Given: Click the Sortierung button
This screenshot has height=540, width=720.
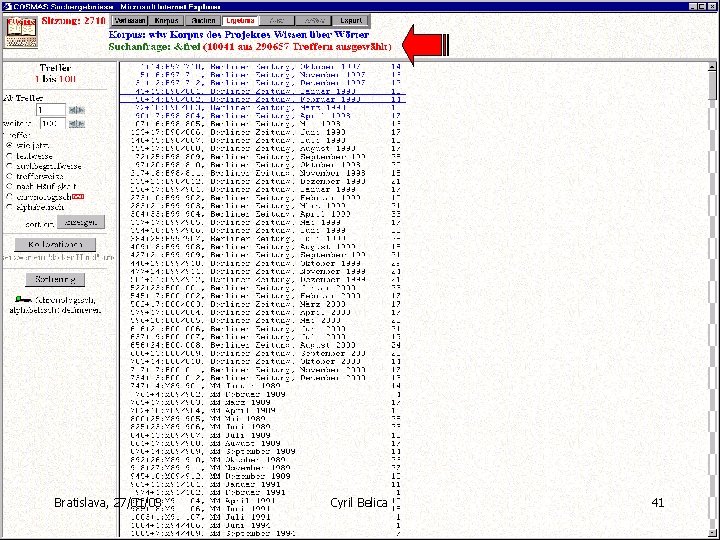Looking at the screenshot, I should [55, 279].
